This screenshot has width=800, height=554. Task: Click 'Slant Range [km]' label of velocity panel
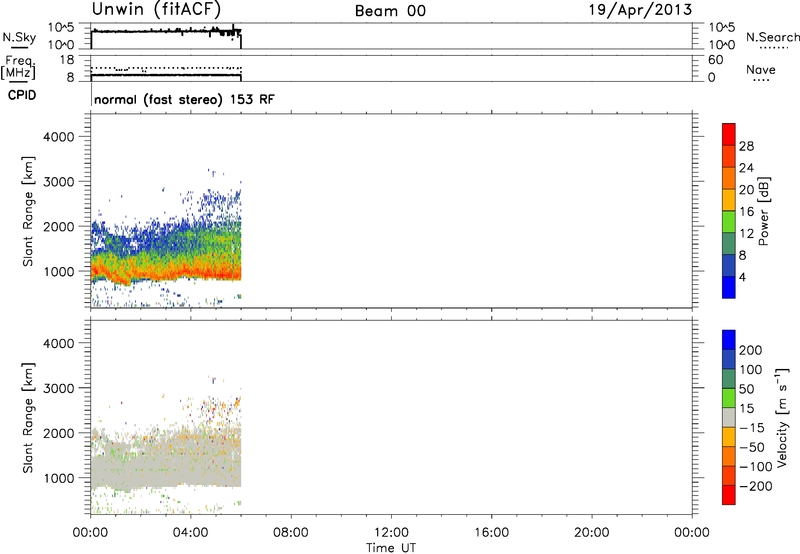pyautogui.click(x=28, y=417)
